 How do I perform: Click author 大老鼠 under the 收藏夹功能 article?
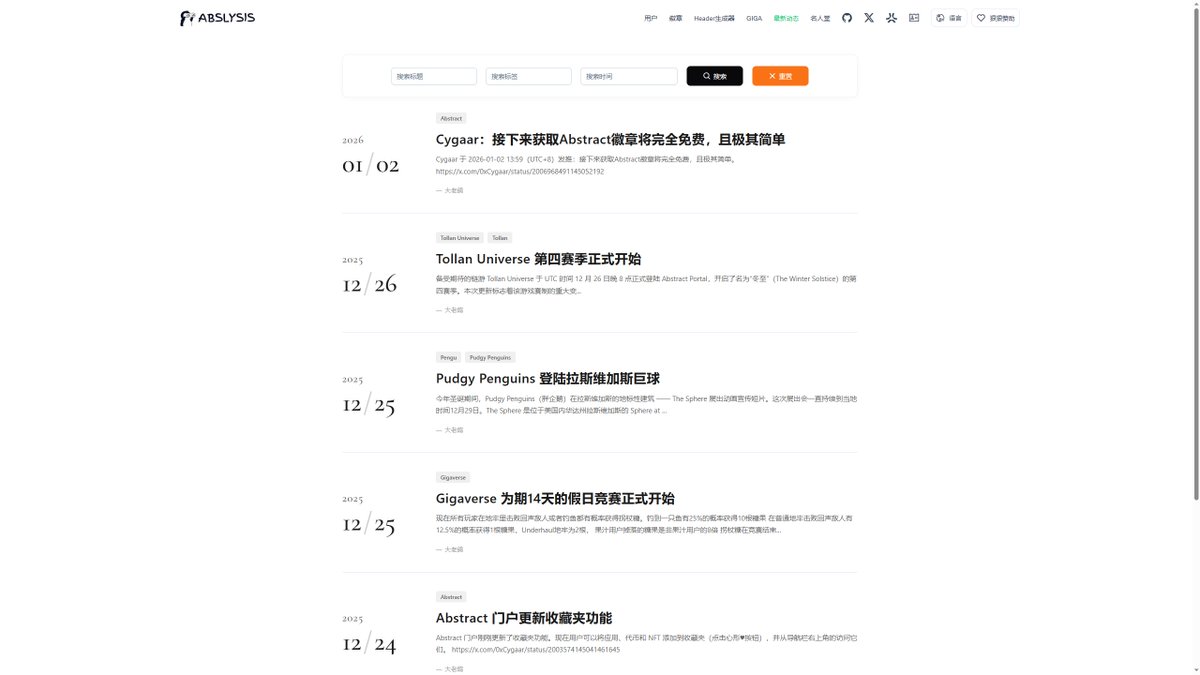click(454, 669)
